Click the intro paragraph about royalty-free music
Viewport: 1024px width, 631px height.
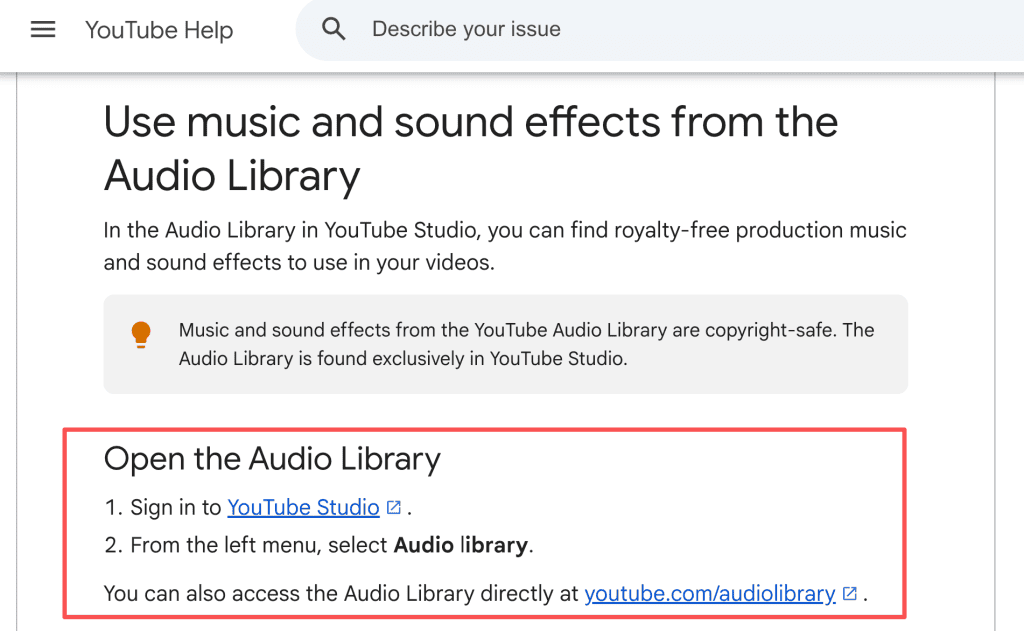[505, 246]
